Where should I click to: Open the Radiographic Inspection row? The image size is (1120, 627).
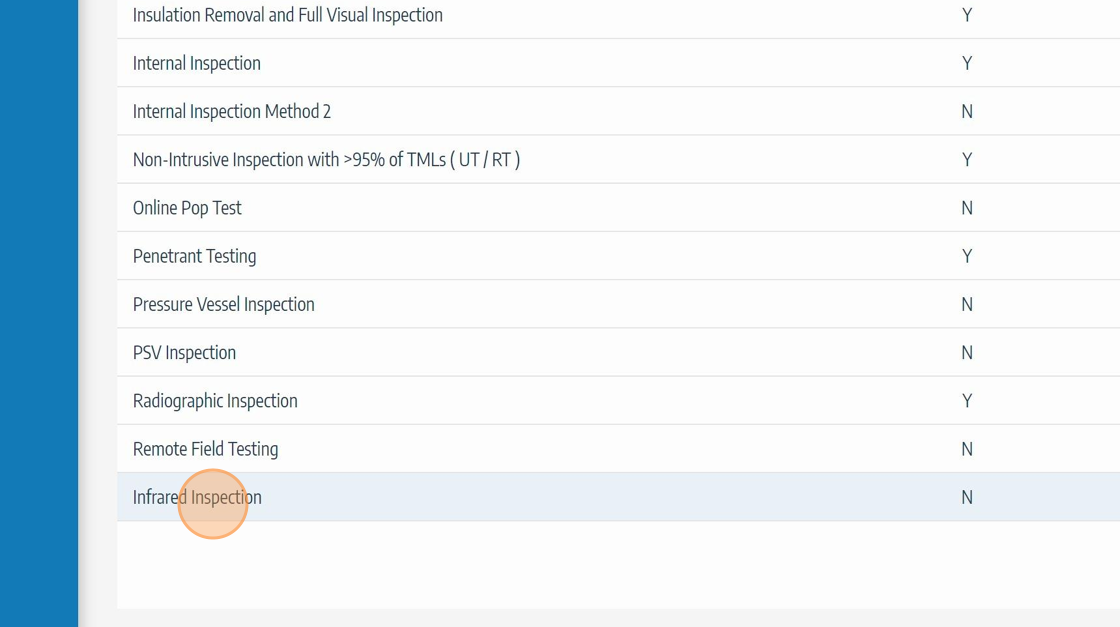(215, 401)
